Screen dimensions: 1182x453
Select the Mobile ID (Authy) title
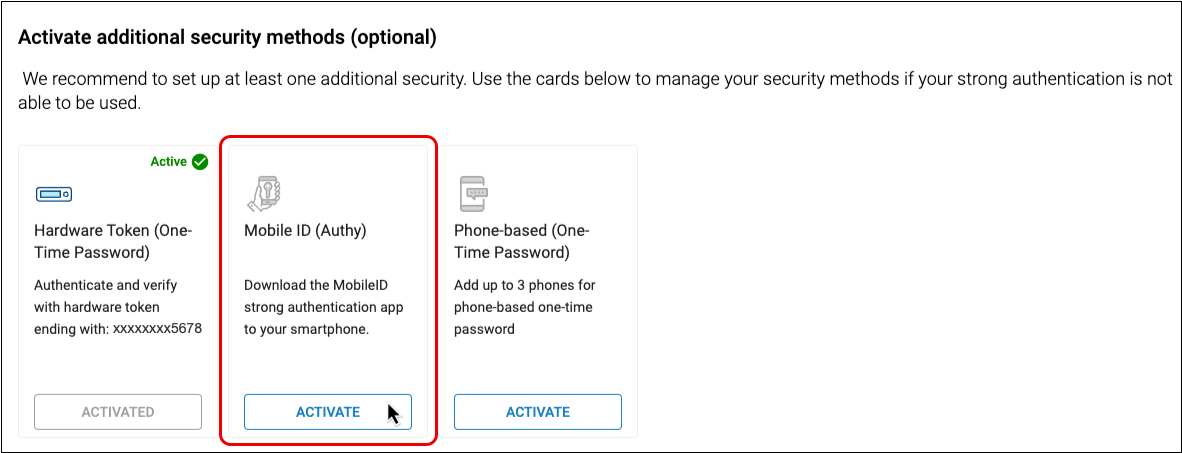(306, 230)
